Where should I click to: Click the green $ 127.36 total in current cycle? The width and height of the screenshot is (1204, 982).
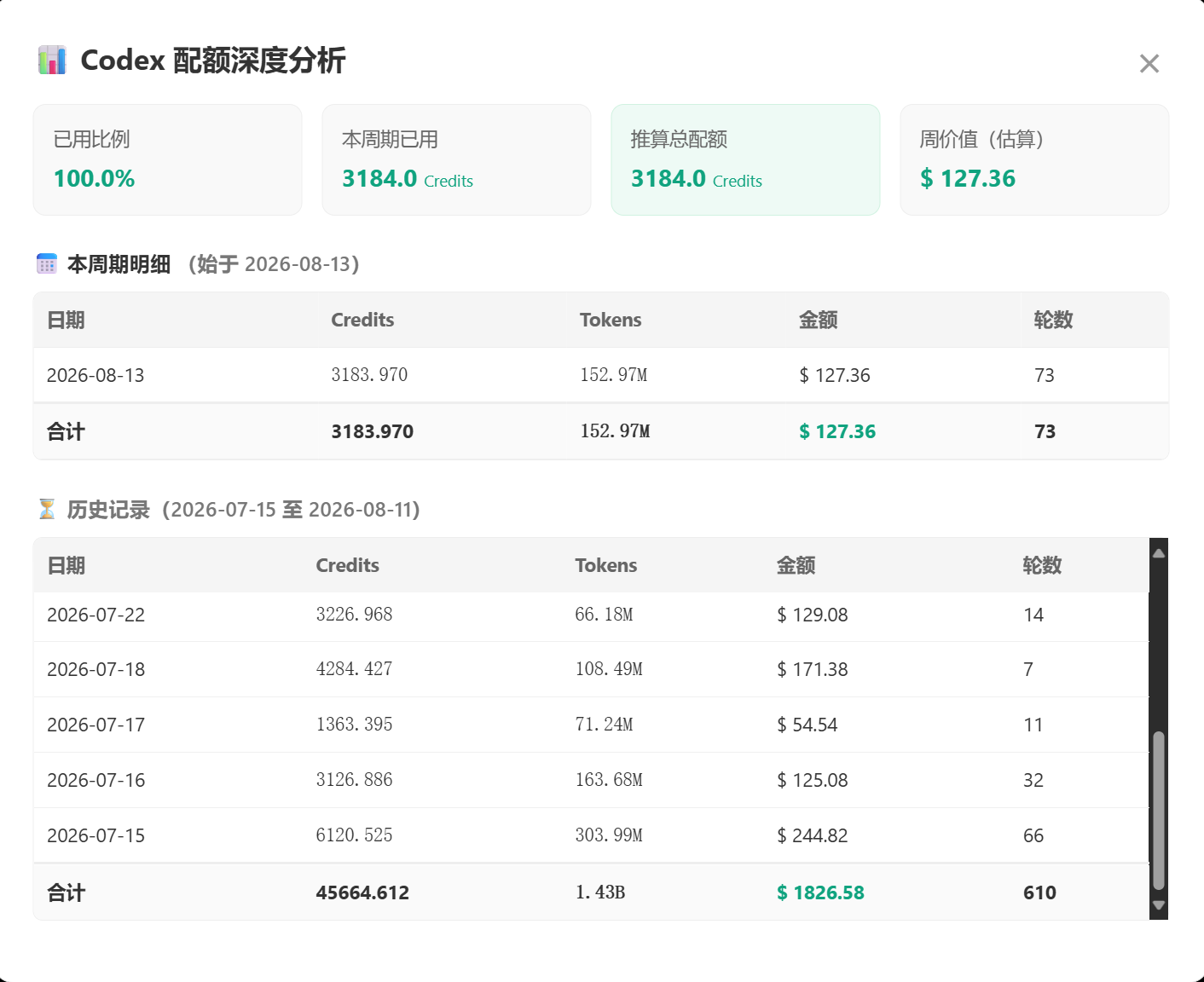click(837, 432)
